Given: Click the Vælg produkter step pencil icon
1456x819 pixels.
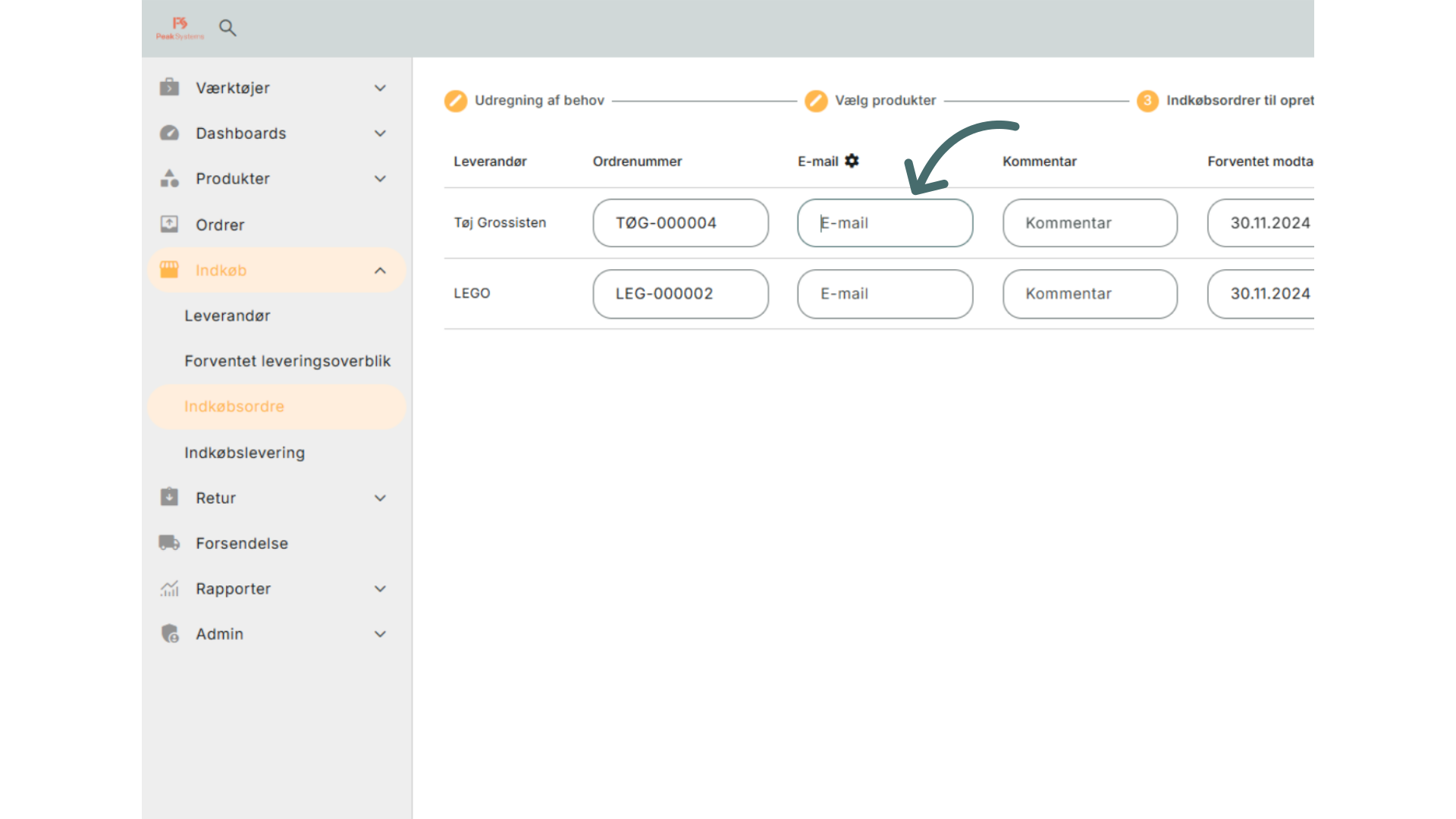Looking at the screenshot, I should (x=816, y=100).
